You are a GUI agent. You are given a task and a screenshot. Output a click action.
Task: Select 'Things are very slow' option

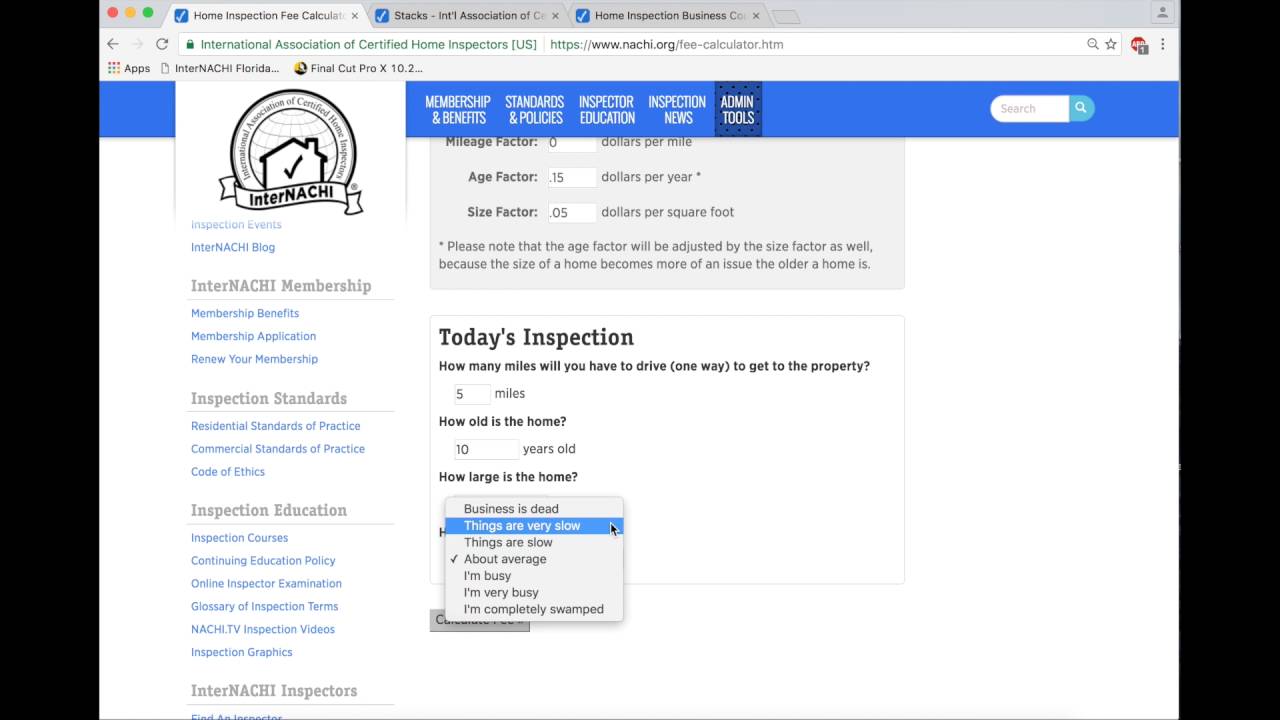pos(534,526)
